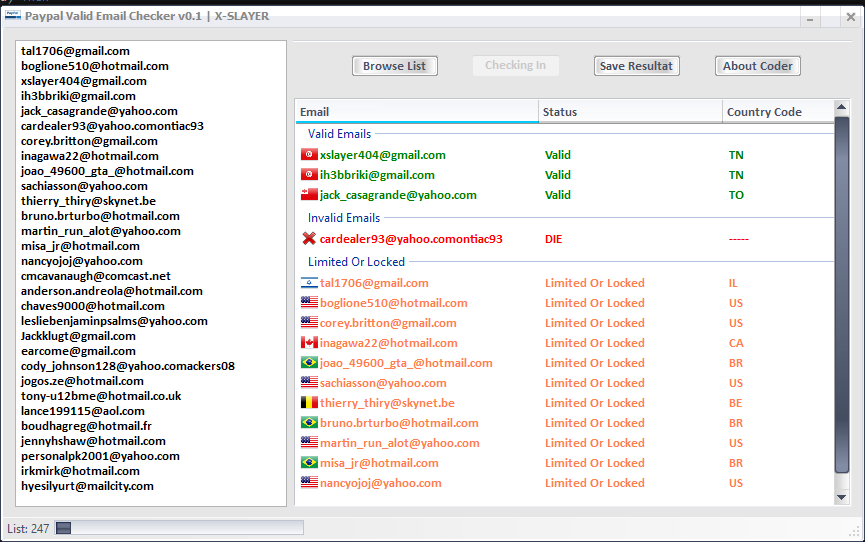The image size is (865, 542).
Task: Click the DIE status cell
Action: tap(553, 239)
